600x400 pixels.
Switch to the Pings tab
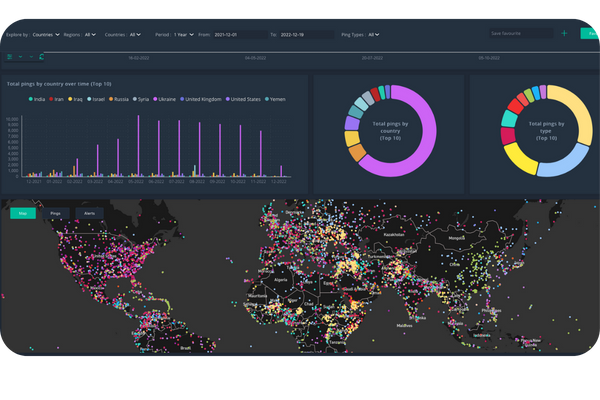[55, 213]
